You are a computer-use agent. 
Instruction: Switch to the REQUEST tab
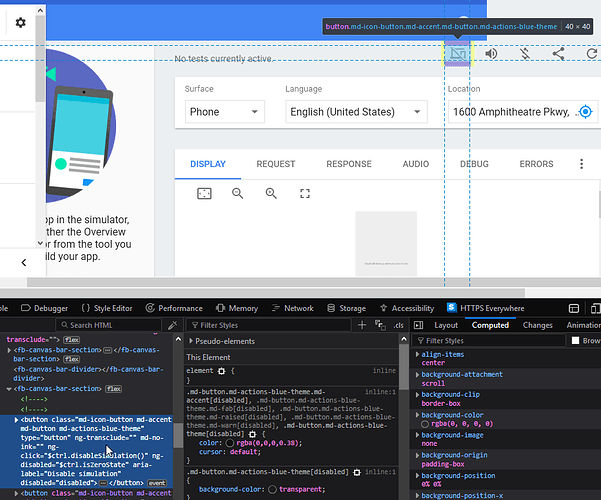[x=275, y=164]
